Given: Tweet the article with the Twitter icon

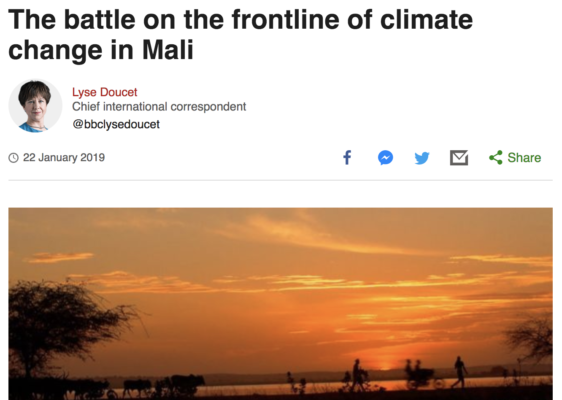Looking at the screenshot, I should tap(422, 158).
